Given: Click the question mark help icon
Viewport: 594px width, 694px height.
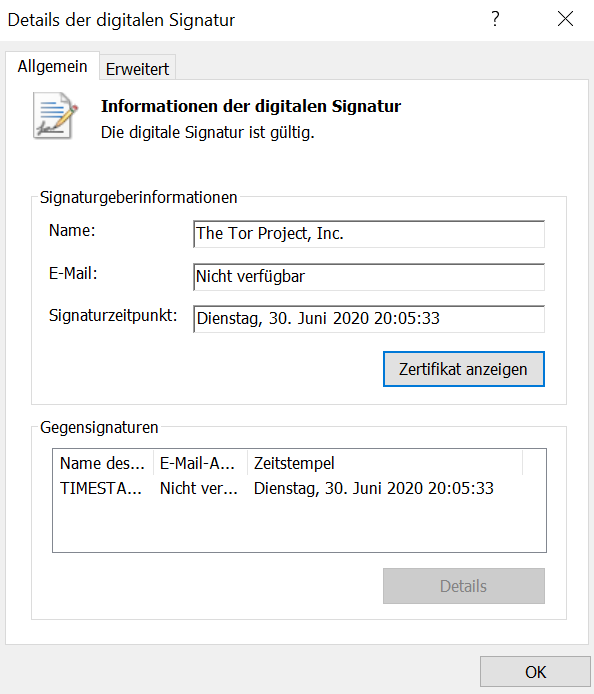Looking at the screenshot, I should 495,19.
